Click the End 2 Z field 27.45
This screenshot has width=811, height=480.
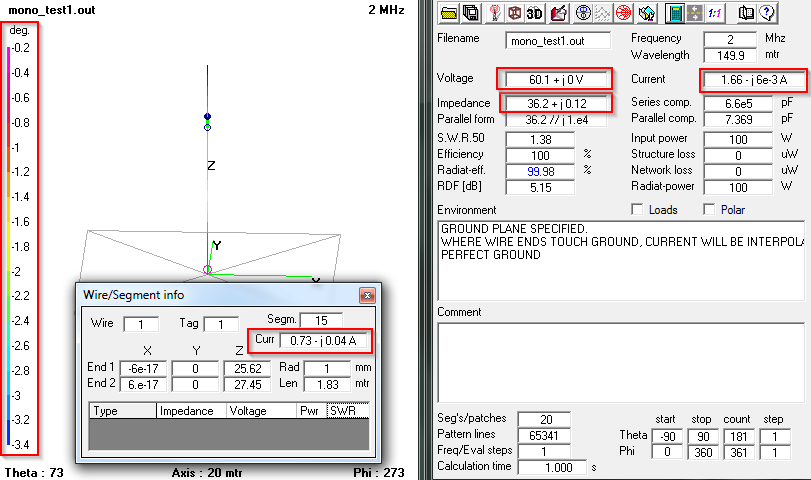247,384
